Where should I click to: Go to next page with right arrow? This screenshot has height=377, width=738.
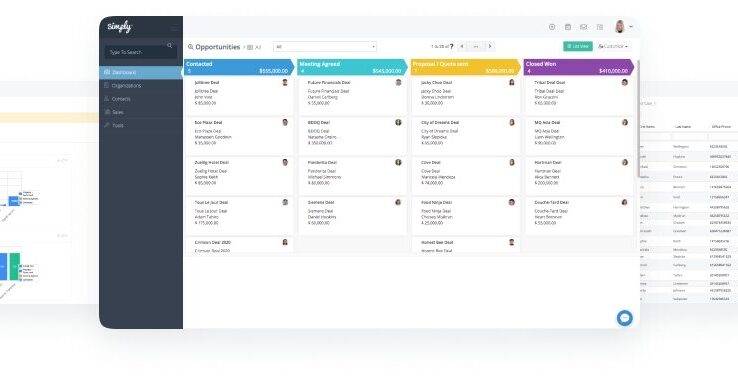pos(490,46)
